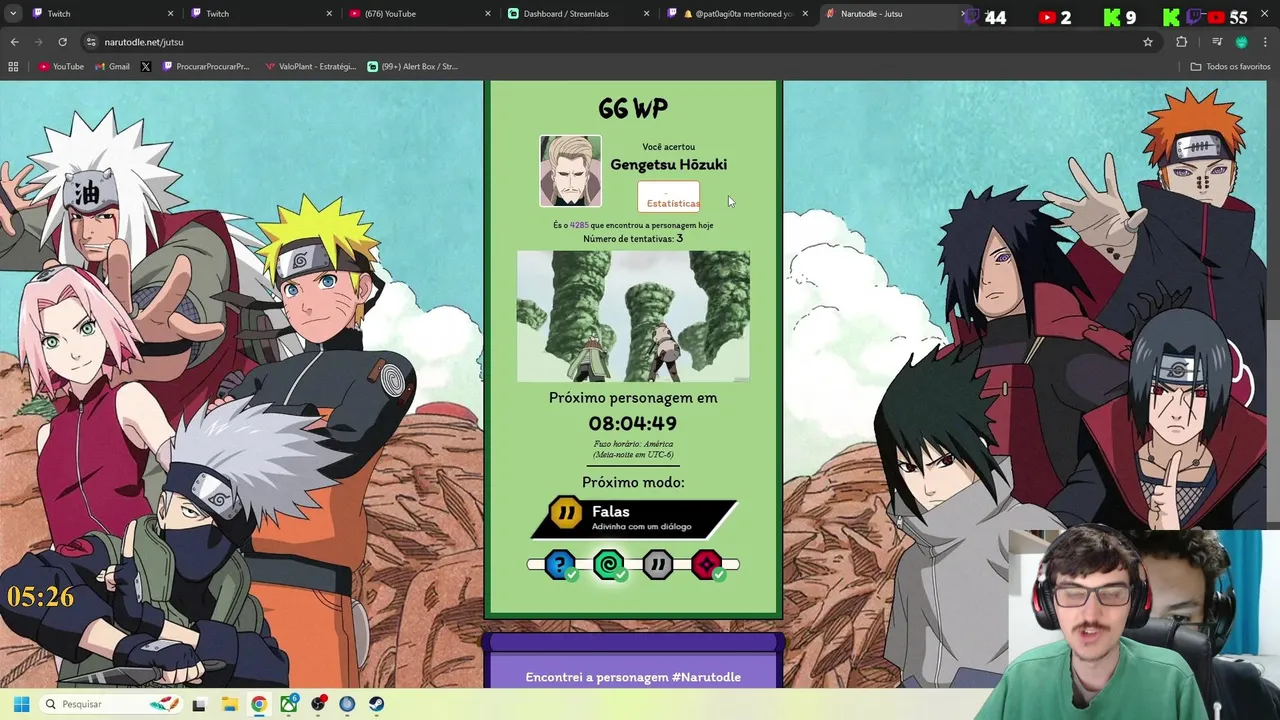Bookmark this page with the star icon
The height and width of the screenshot is (720, 1280).
coord(1148,42)
